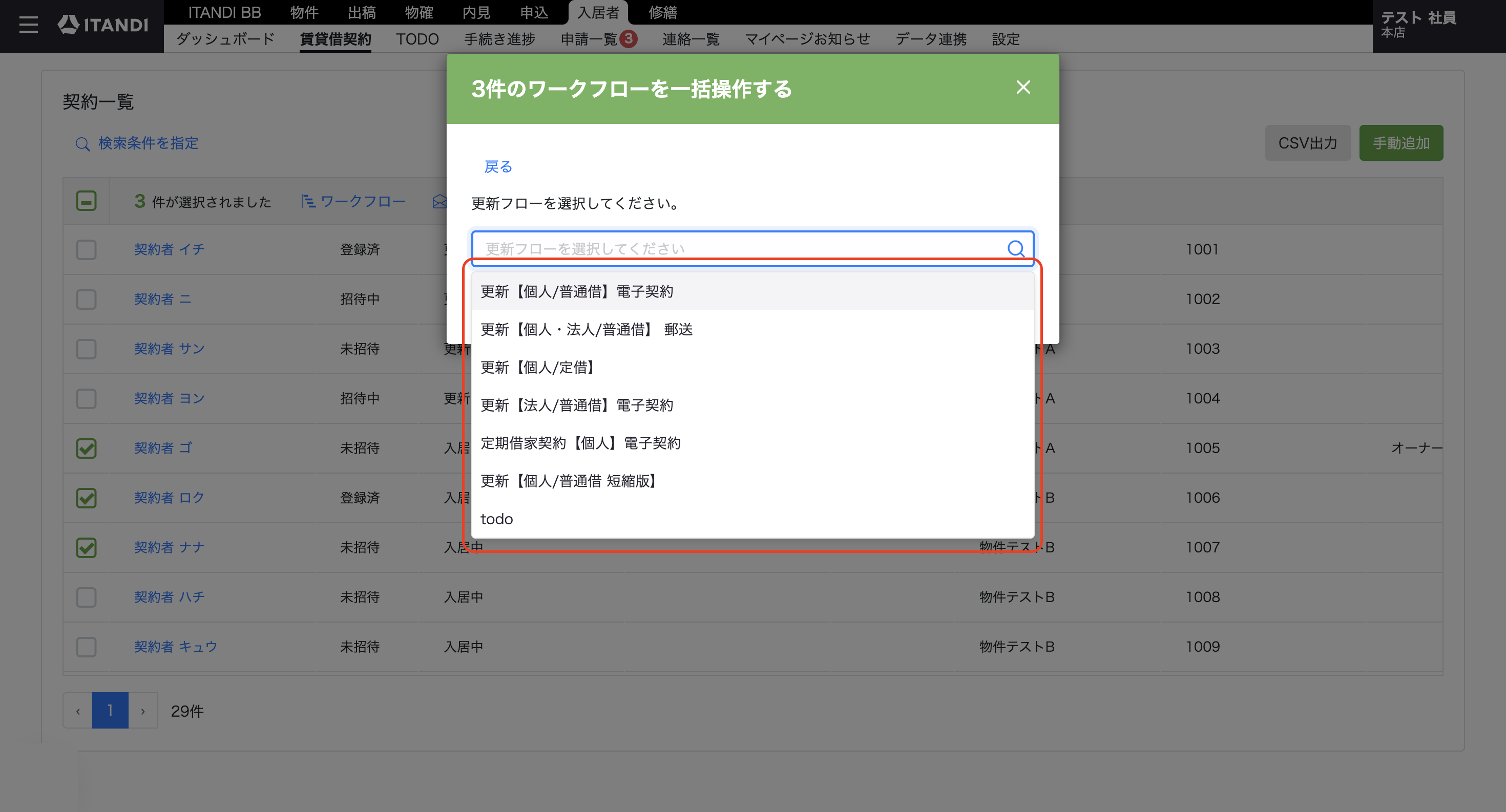Select 更新【個人・法人/普通借】郵送 option
This screenshot has height=812, width=1506.
(x=752, y=330)
